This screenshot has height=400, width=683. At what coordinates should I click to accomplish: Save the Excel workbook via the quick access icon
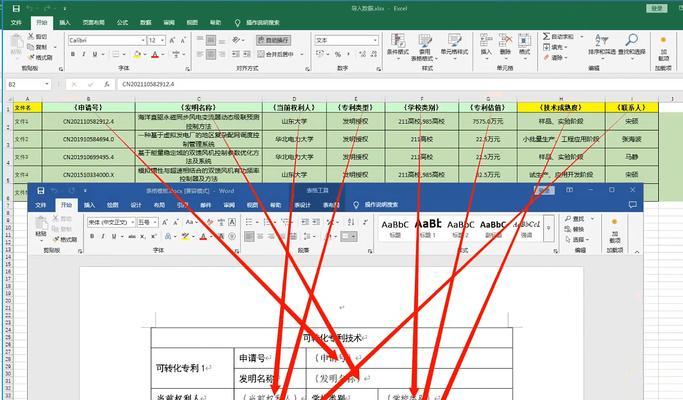(16, 8)
